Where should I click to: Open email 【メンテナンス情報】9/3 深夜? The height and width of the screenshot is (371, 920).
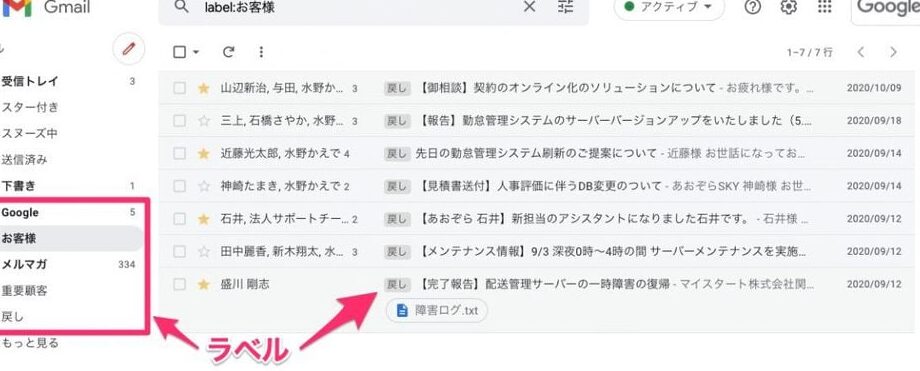click(x=536, y=252)
